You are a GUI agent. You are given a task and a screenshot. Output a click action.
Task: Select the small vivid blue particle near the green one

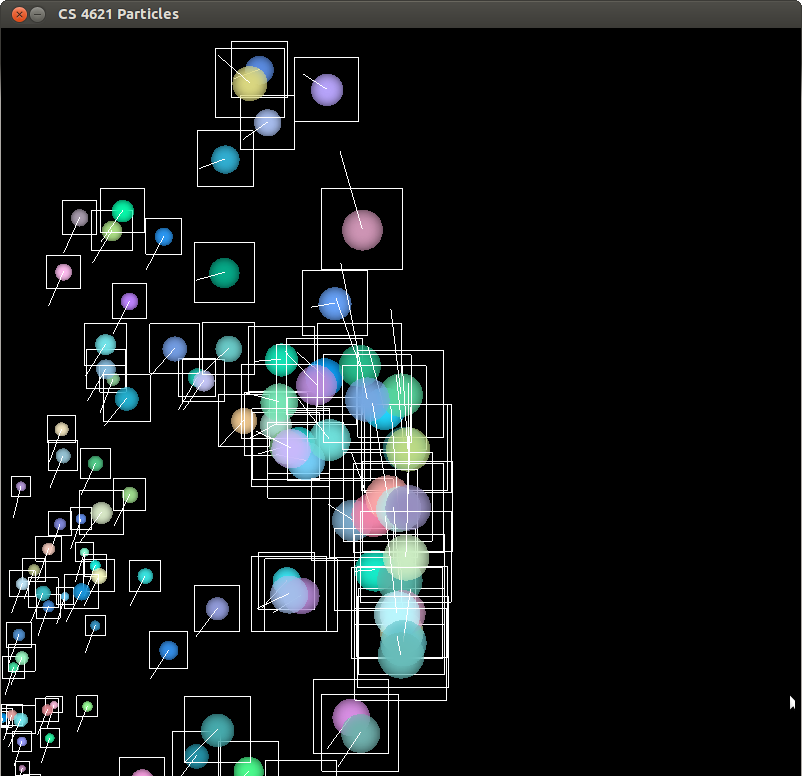(x=163, y=237)
